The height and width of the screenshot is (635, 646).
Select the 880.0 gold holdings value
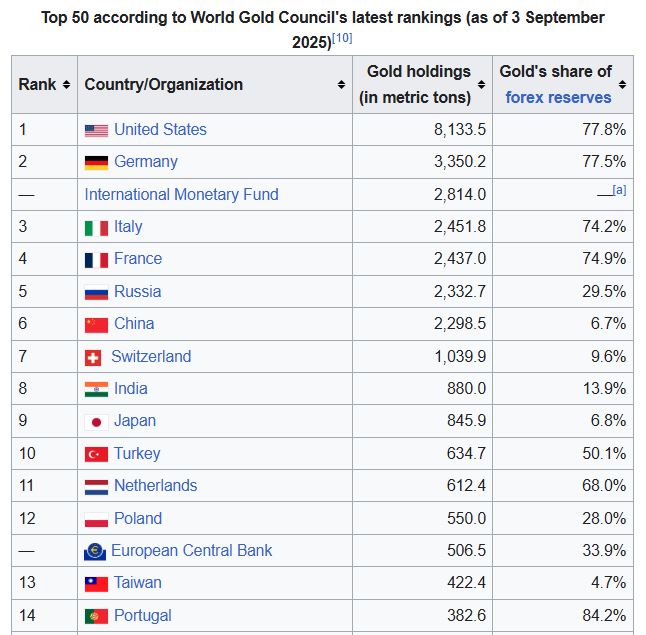tap(466, 389)
